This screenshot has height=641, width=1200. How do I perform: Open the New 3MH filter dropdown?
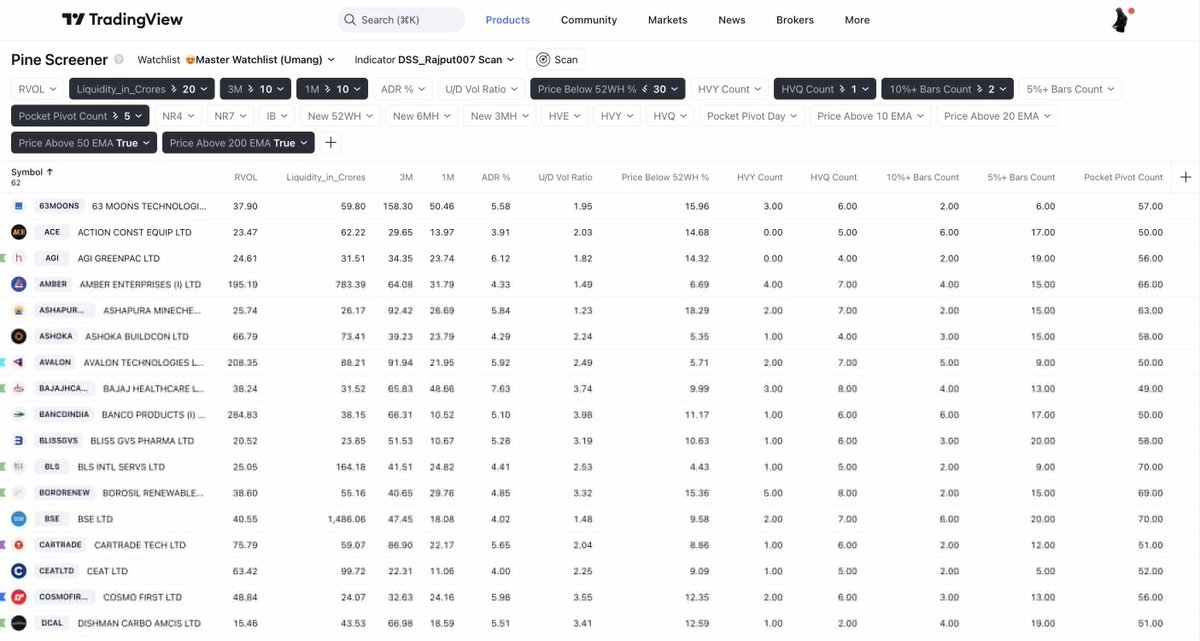[x=499, y=116]
